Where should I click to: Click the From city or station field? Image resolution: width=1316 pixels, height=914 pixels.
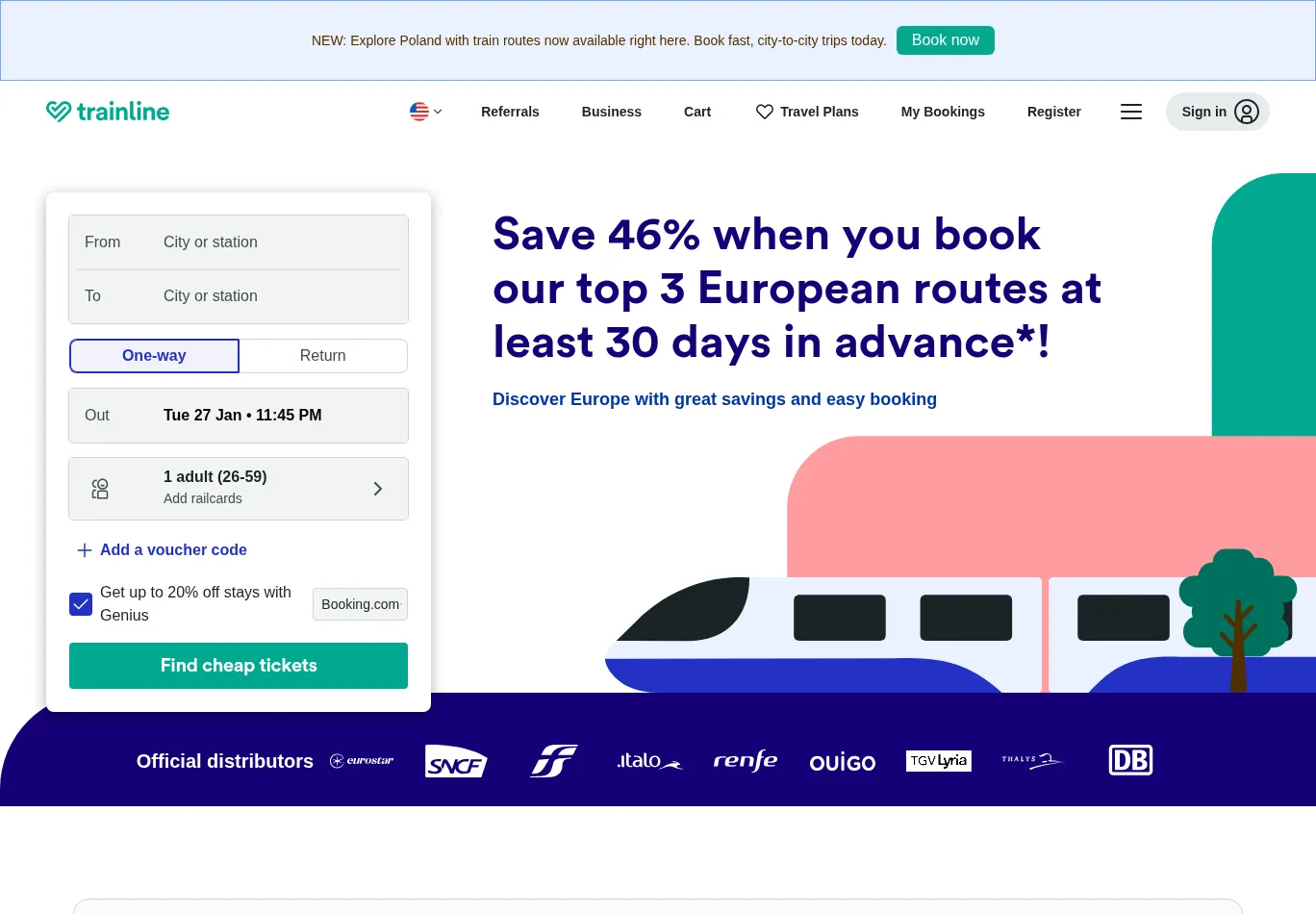click(x=279, y=242)
